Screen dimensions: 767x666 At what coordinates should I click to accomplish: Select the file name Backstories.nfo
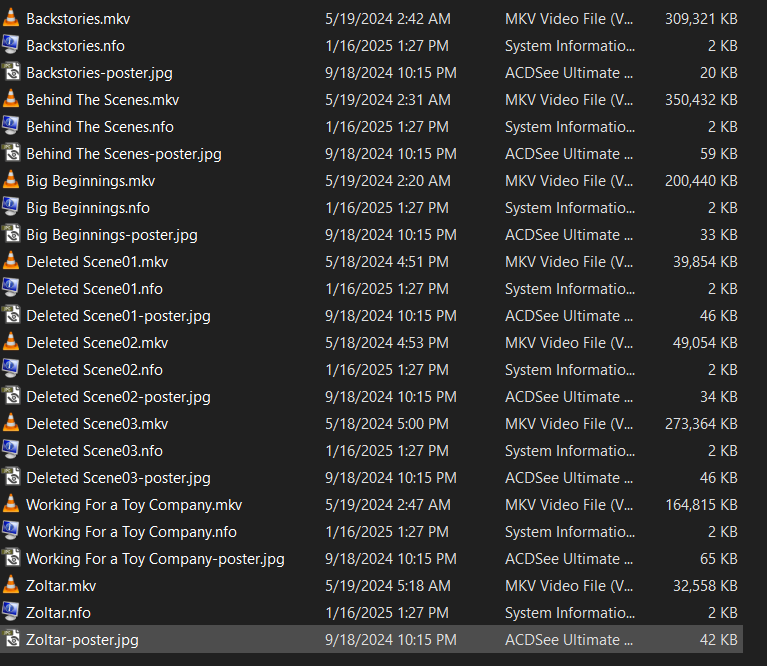point(75,45)
